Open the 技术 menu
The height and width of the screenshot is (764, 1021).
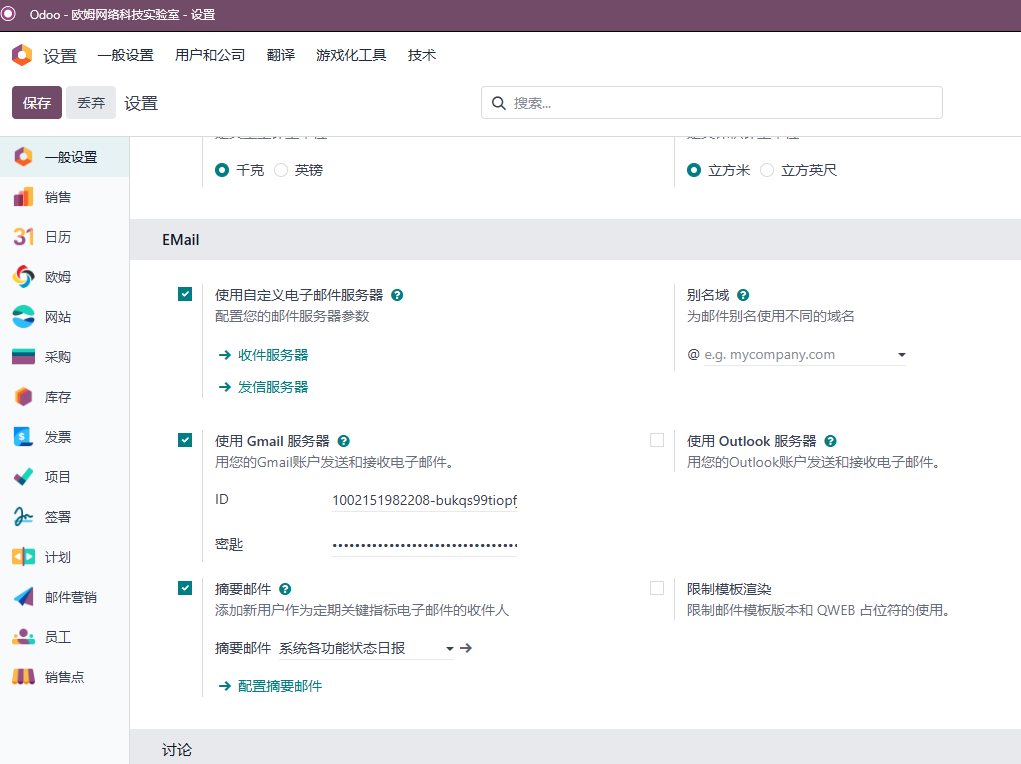[422, 55]
